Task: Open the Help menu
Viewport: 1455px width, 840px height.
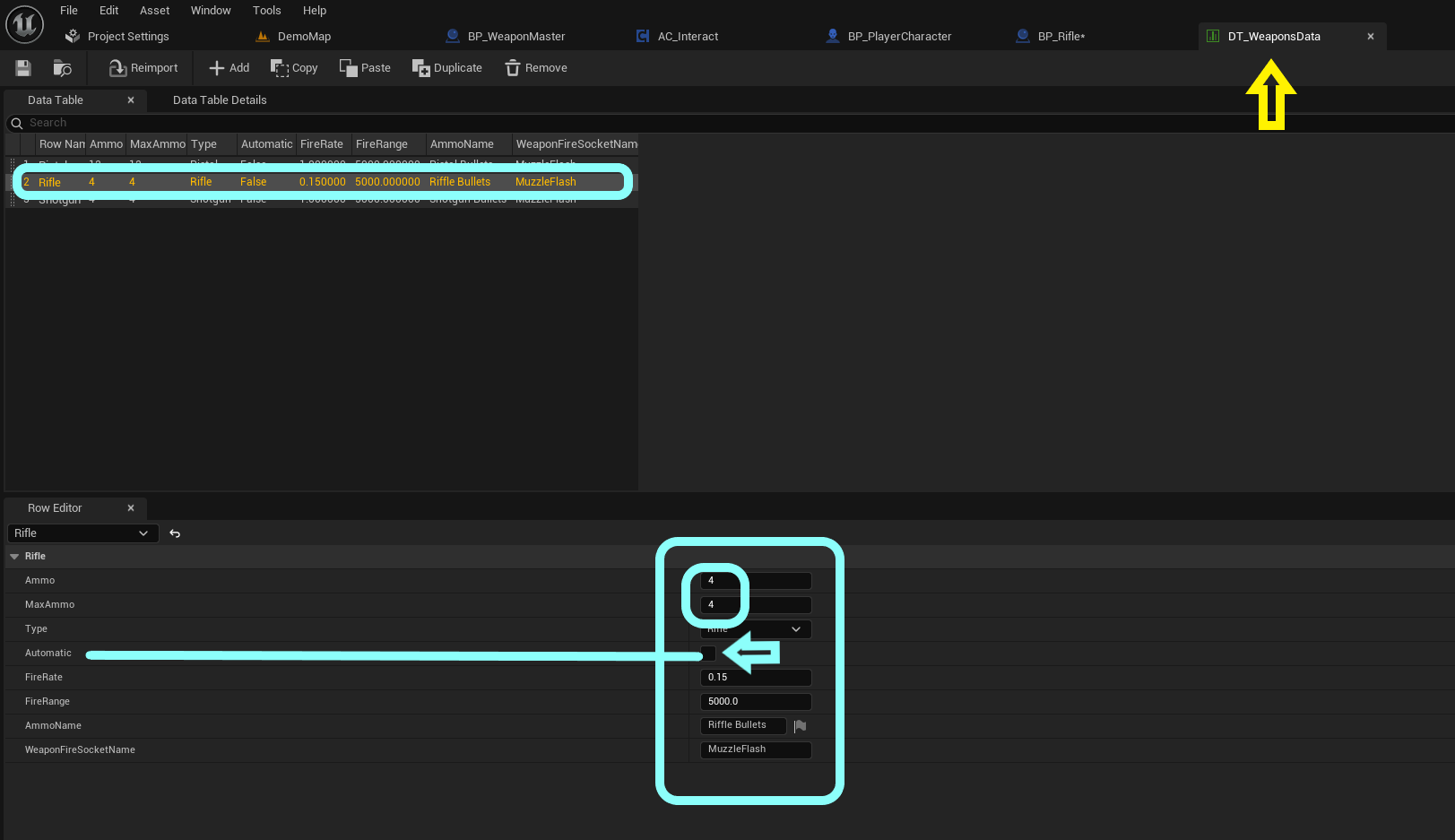Action: point(315,11)
